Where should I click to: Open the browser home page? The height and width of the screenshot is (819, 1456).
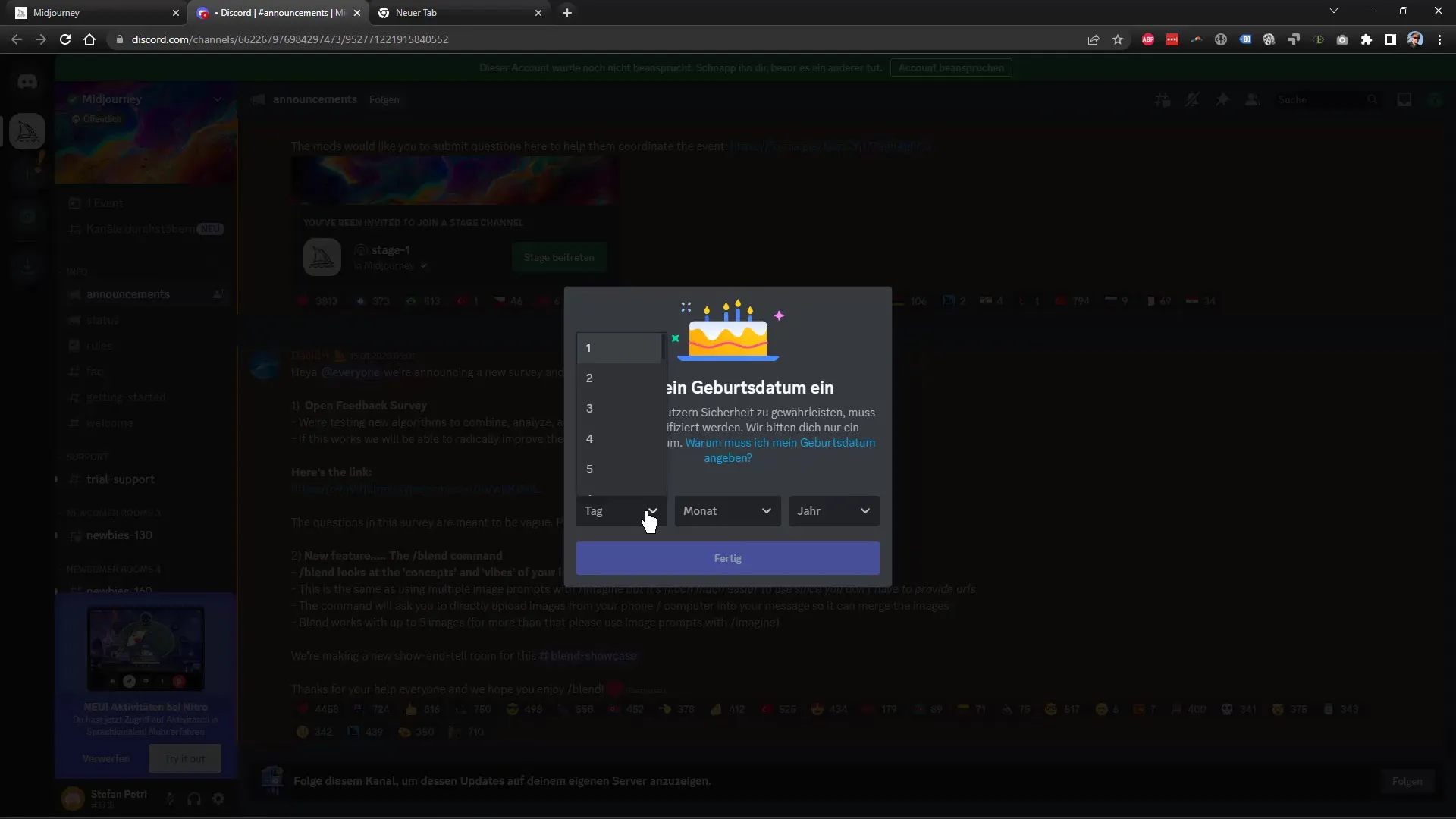point(89,39)
